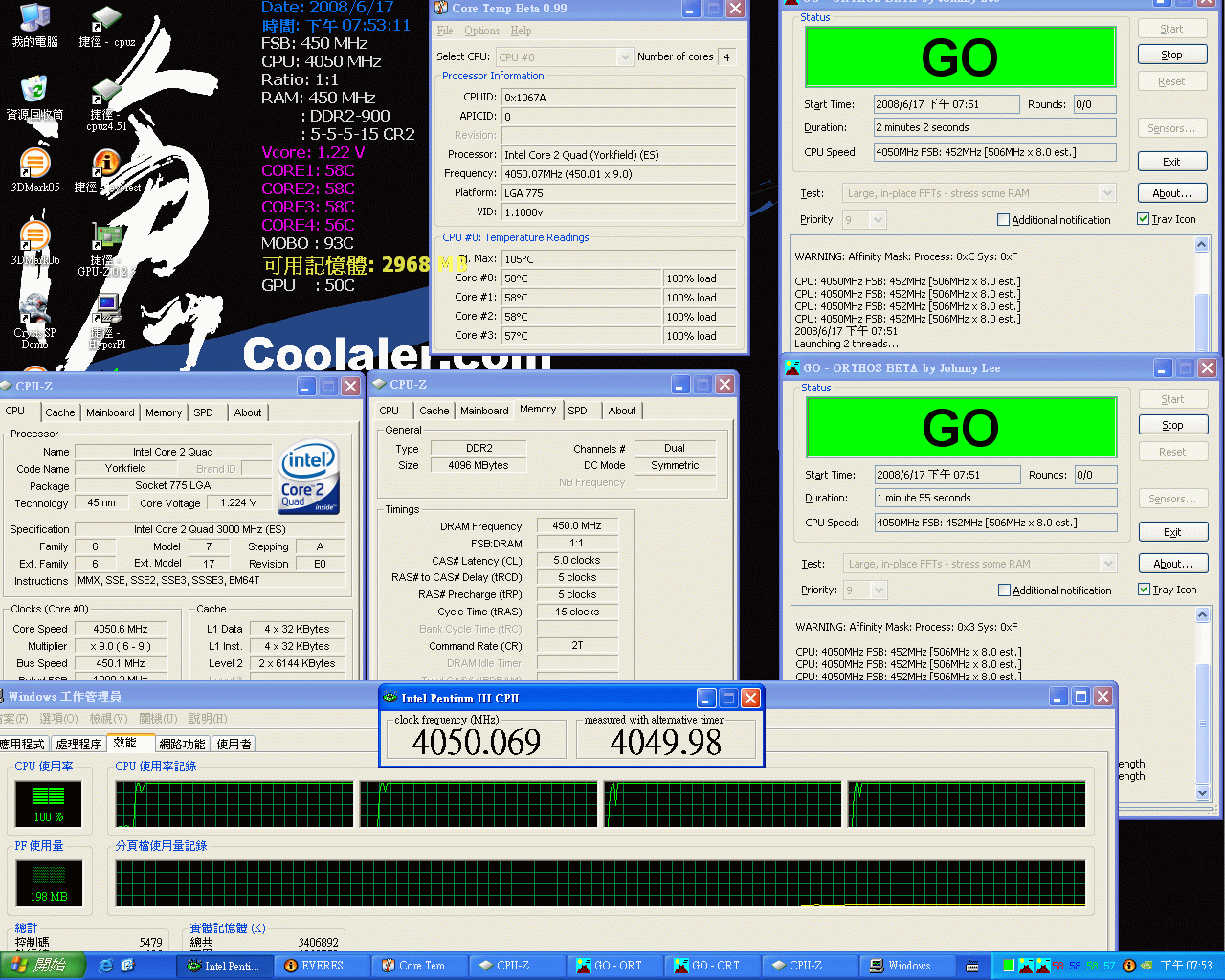Stop the ORTHOS test running 1 minute 55 seconds
The height and width of the screenshot is (980, 1225).
point(1173,425)
